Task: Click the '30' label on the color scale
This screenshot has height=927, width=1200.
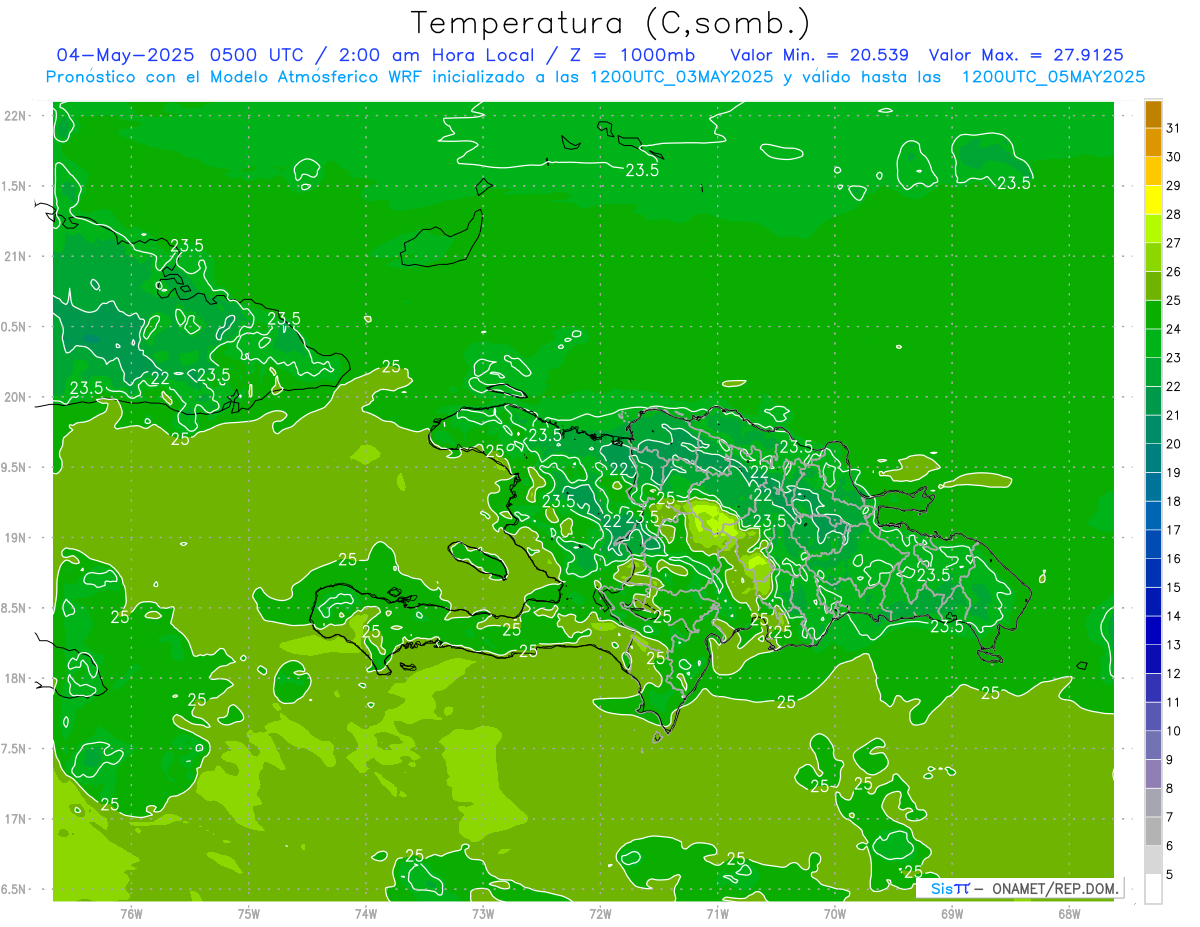Action: coord(1174,157)
